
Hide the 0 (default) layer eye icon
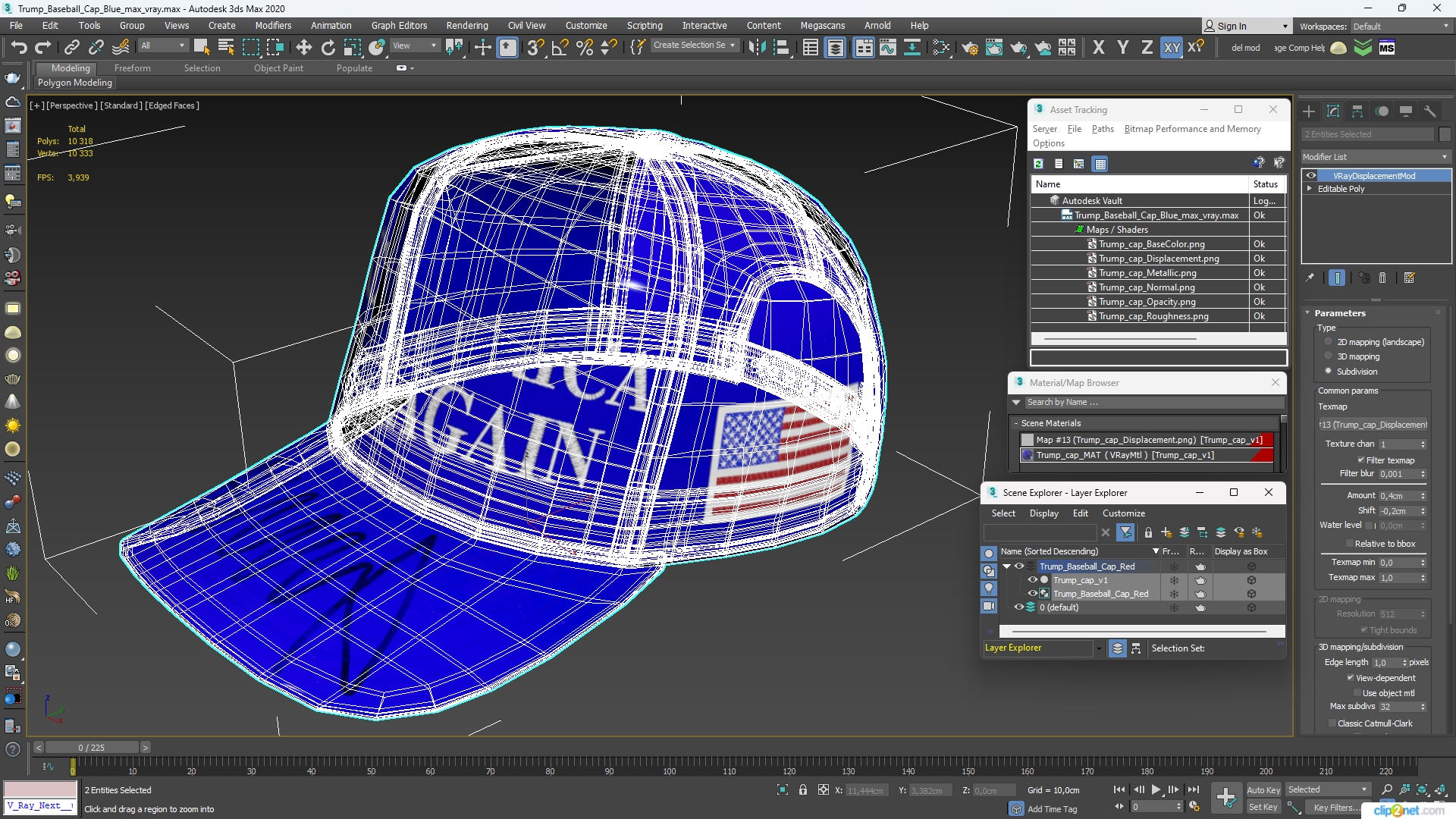[x=1019, y=607]
